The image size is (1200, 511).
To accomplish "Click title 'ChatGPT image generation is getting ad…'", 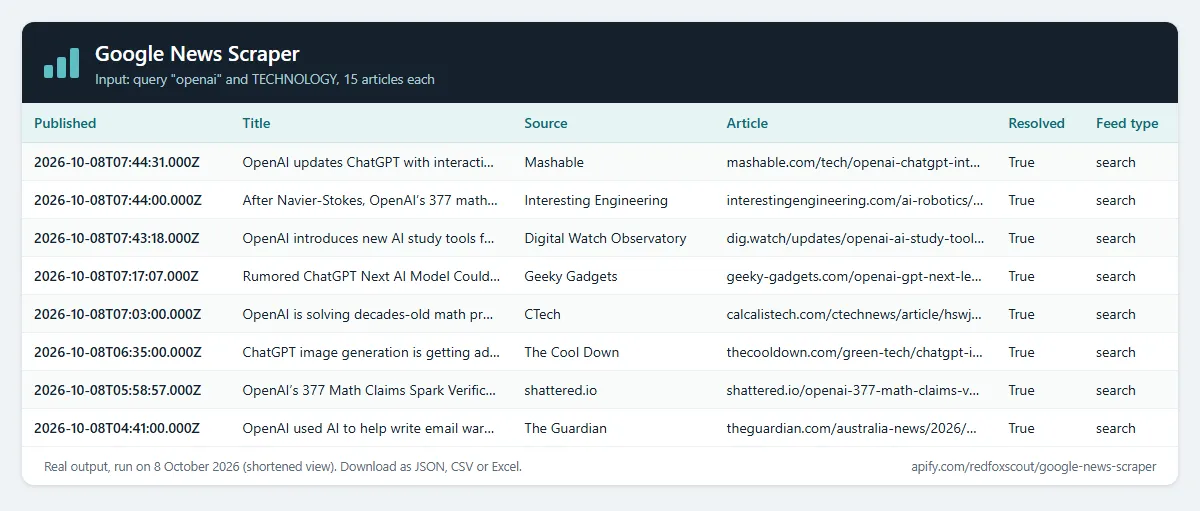I will click(x=370, y=352).
